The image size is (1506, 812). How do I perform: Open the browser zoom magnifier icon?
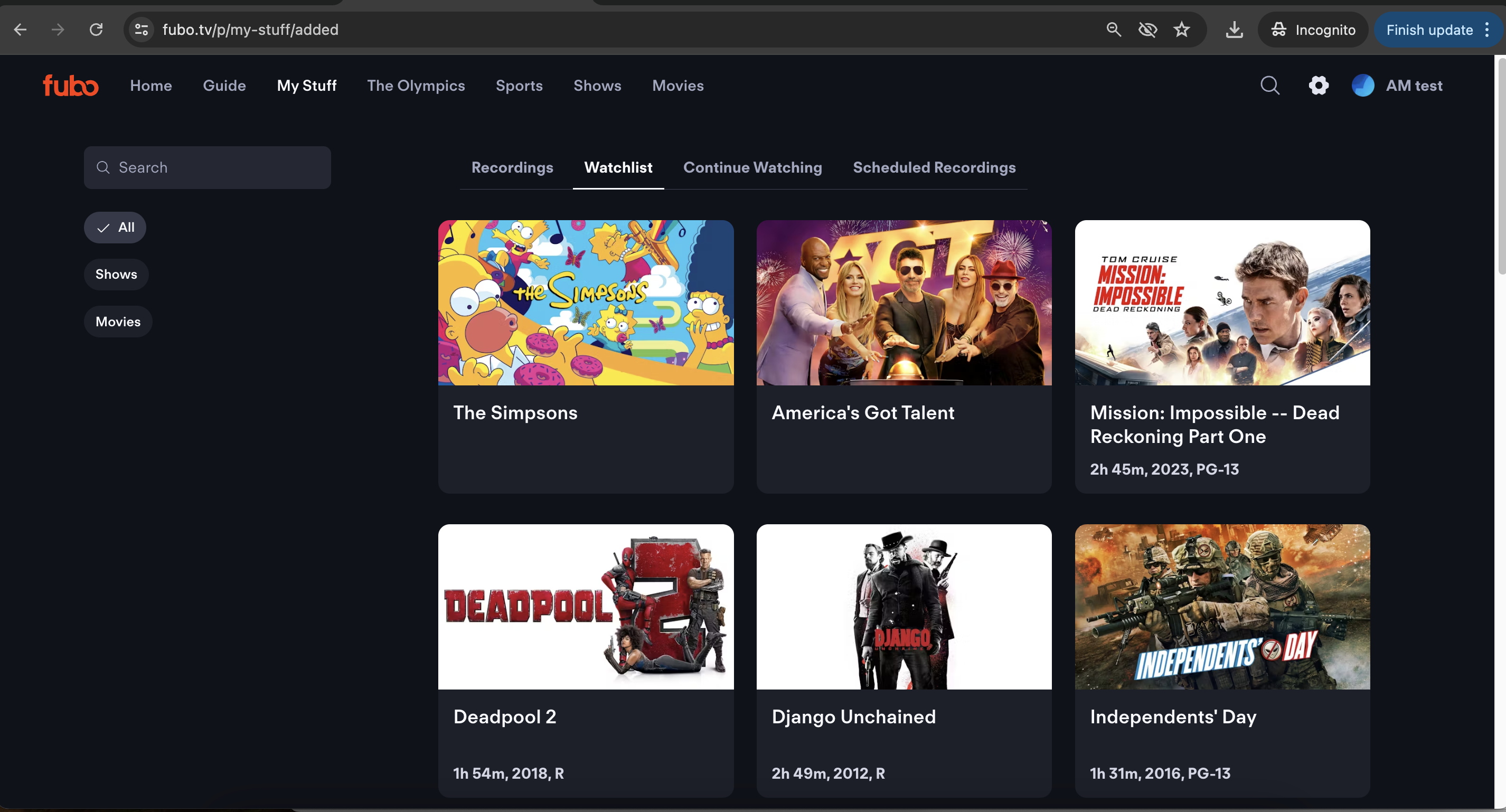tap(1114, 29)
